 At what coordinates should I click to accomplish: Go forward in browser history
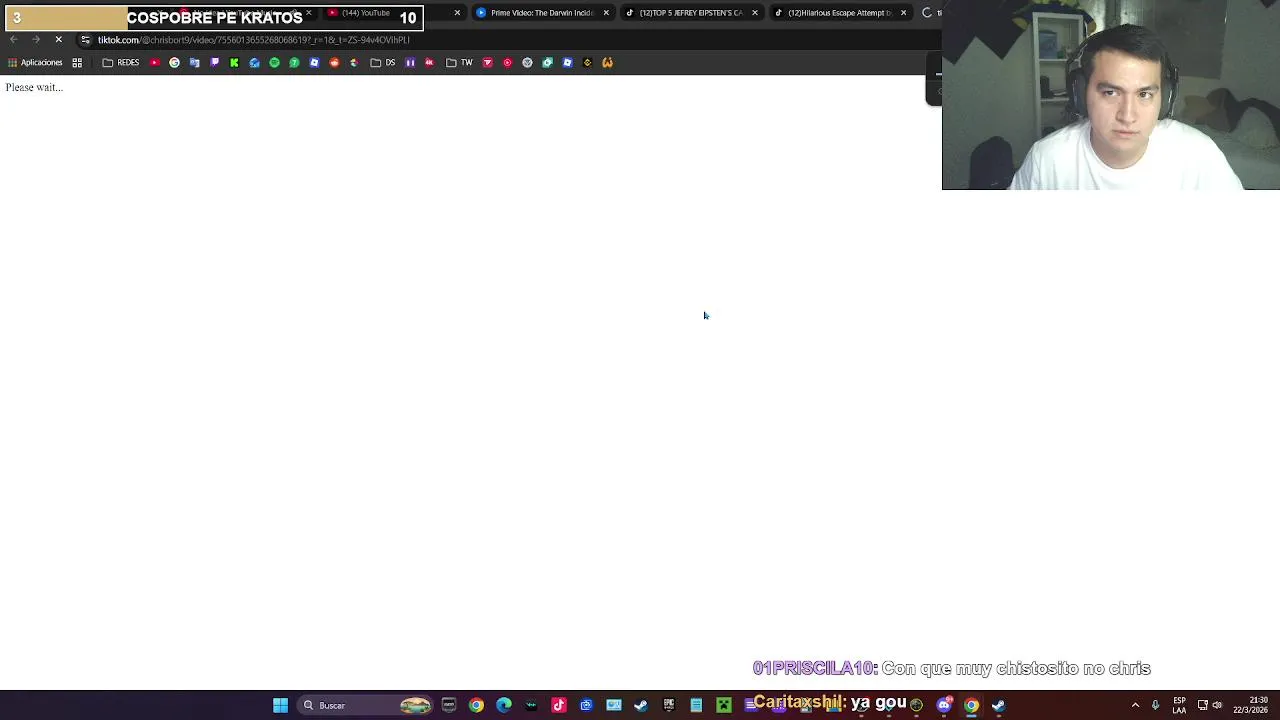coord(36,40)
